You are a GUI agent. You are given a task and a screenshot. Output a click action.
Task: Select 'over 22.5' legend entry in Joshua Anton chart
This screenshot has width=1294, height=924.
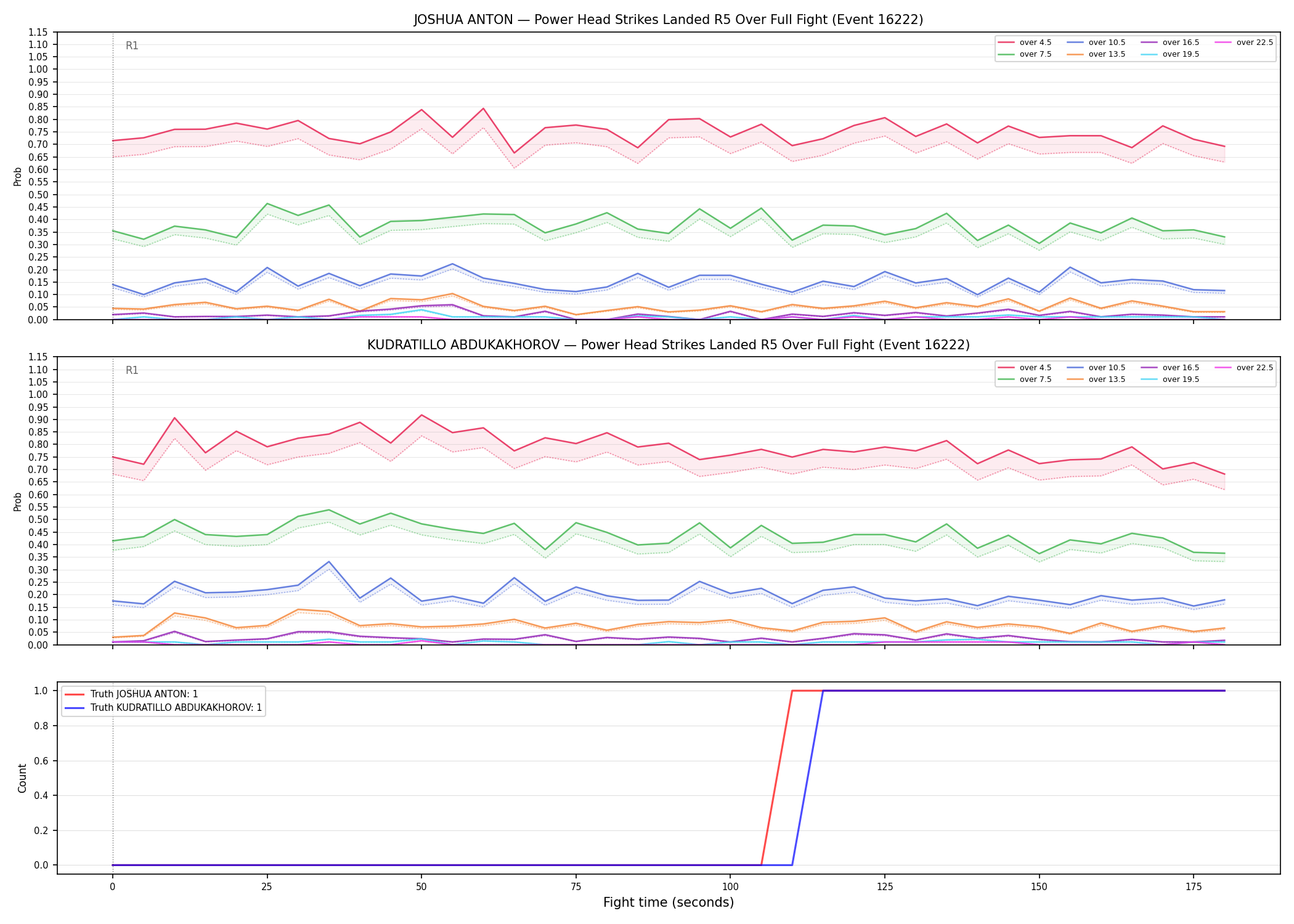1244,43
